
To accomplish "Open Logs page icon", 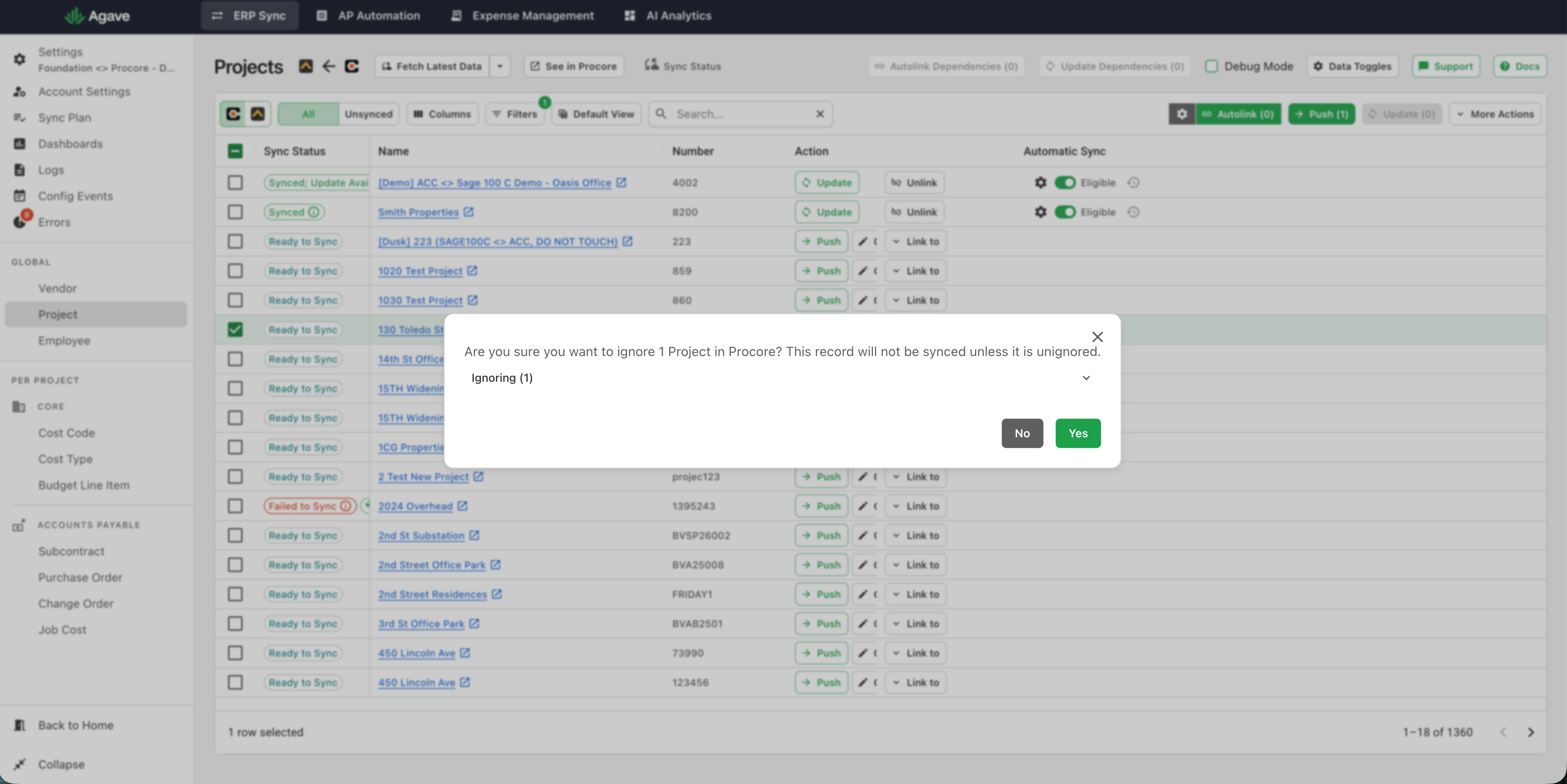I will click(x=20, y=170).
